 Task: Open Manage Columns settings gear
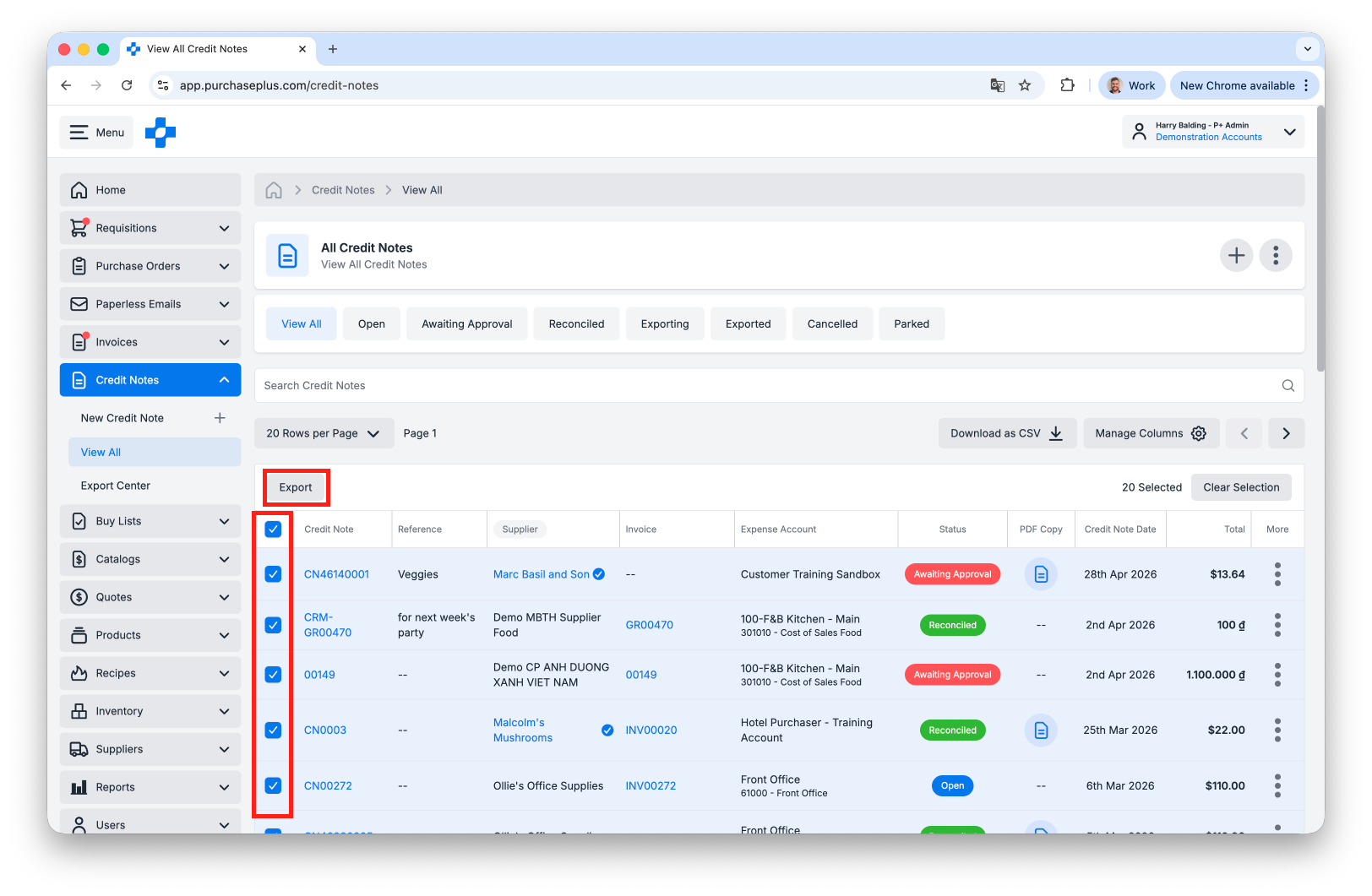click(x=1198, y=432)
